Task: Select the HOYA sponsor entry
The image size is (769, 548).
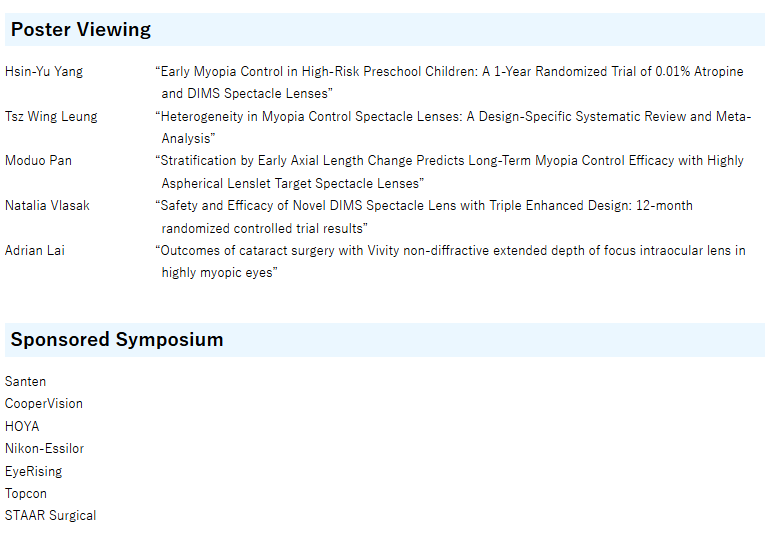Action: [22, 427]
